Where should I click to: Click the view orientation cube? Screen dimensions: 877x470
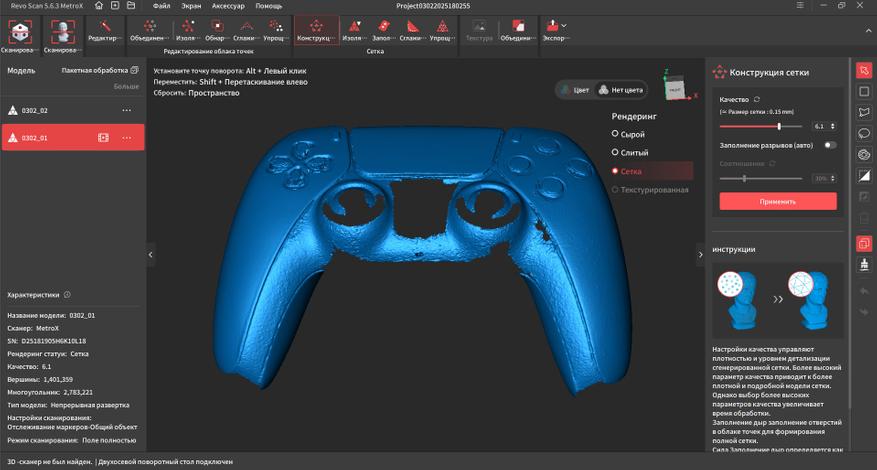pyautogui.click(x=676, y=88)
